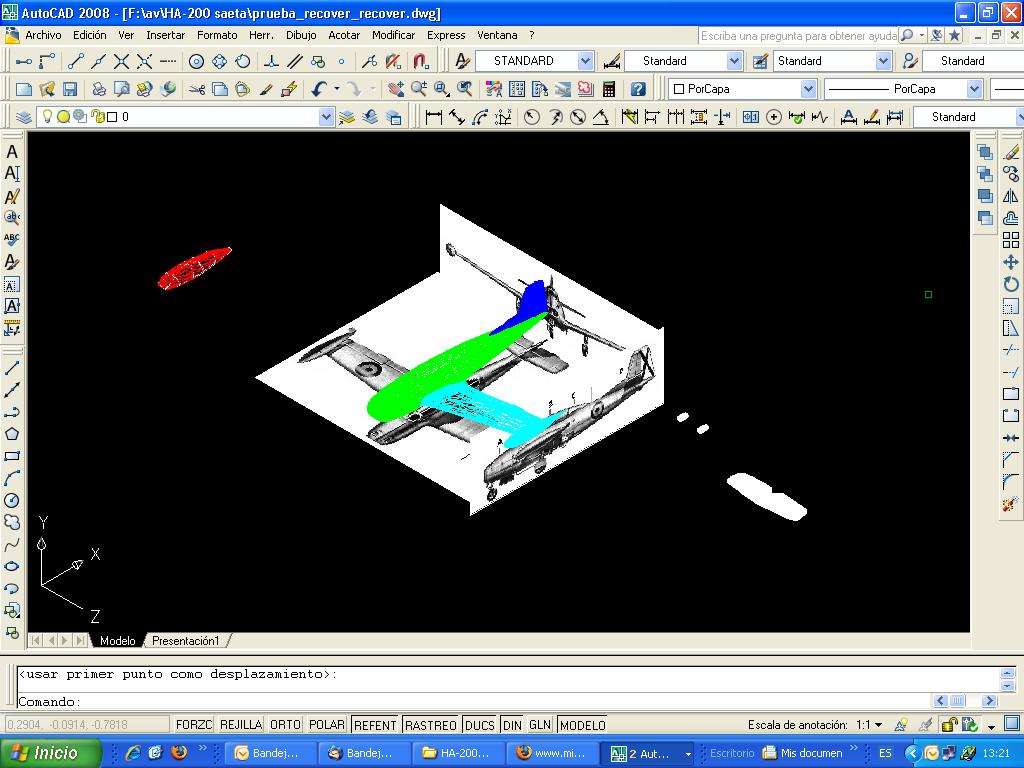Image resolution: width=1024 pixels, height=768 pixels.
Task: Open the PorCapa color dropdown
Action: (x=807, y=89)
